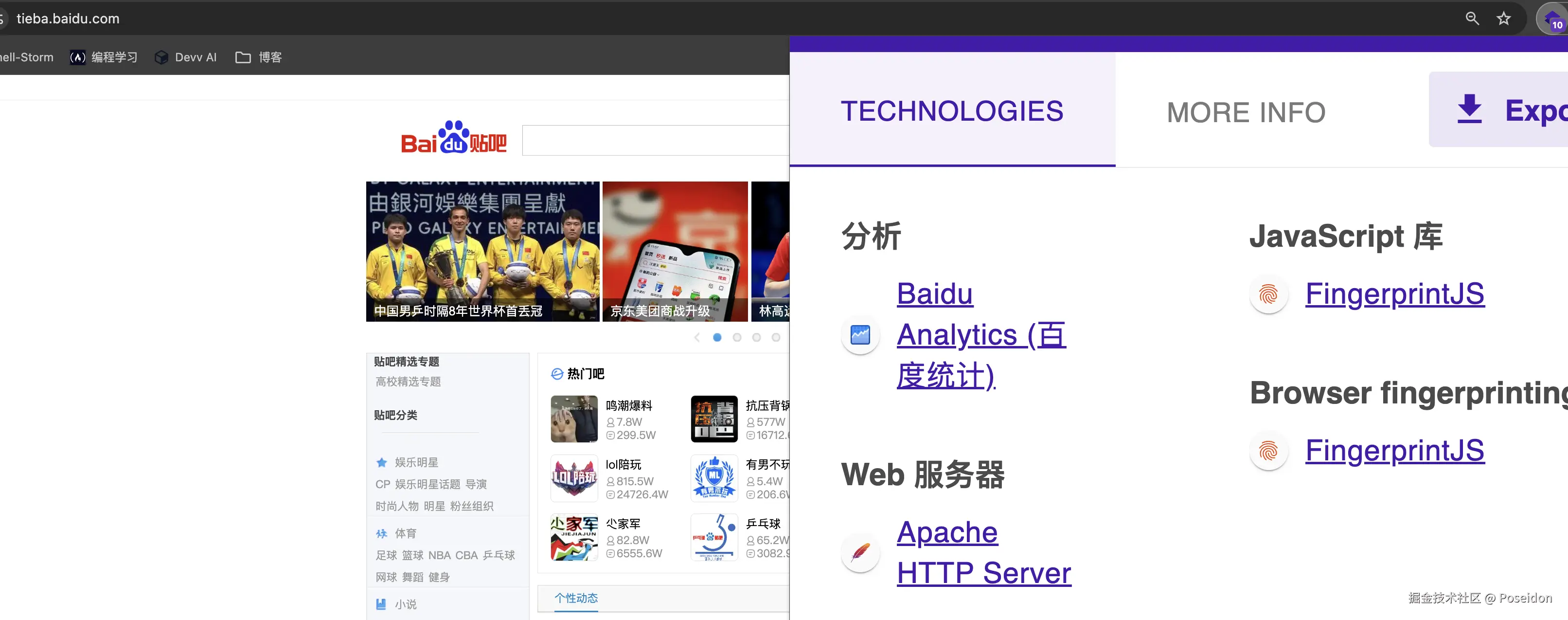Image resolution: width=1568 pixels, height=620 pixels.
Task: Click the Tieba search input field
Action: click(655, 141)
